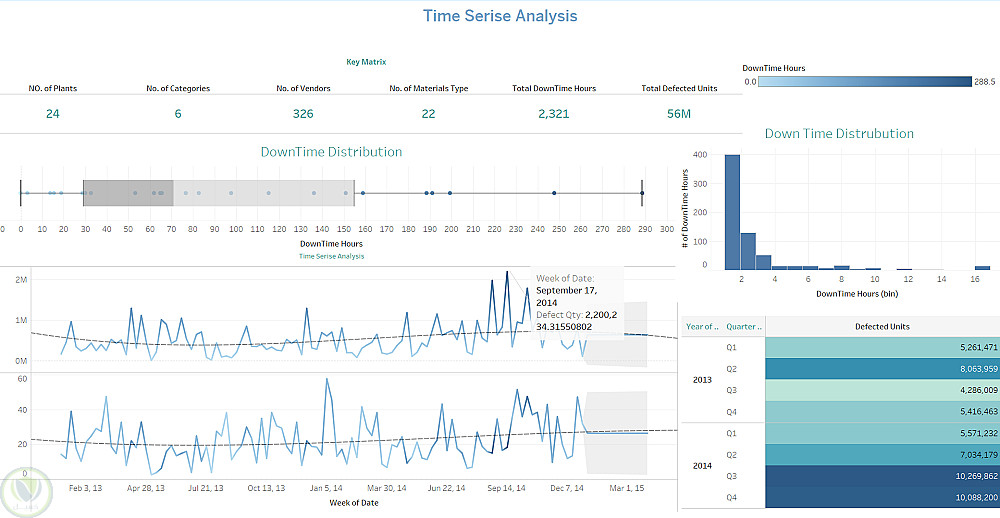
Task: Click the box plot maximum point at 288
Action: pos(642,193)
